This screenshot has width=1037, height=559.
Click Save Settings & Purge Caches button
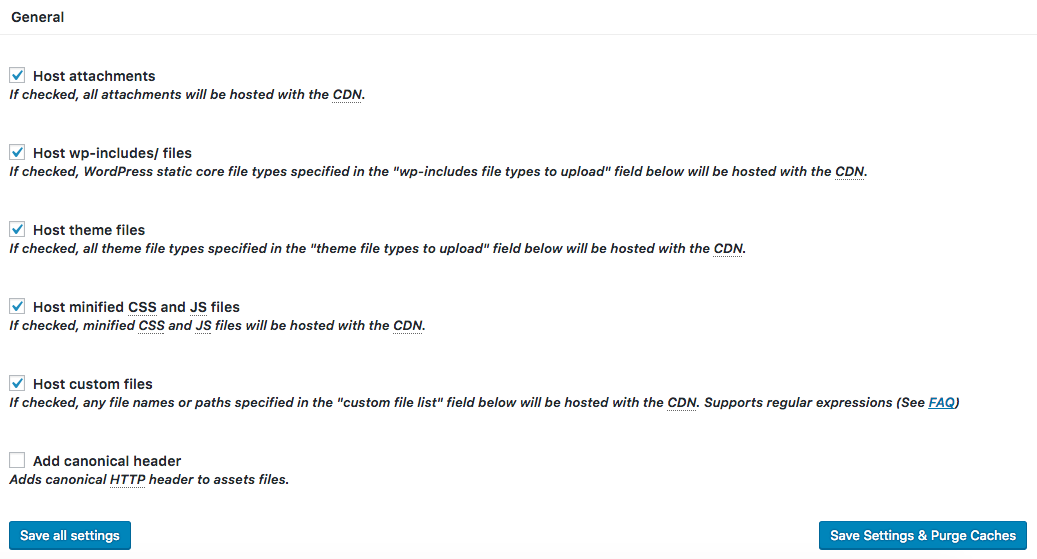pos(923,535)
